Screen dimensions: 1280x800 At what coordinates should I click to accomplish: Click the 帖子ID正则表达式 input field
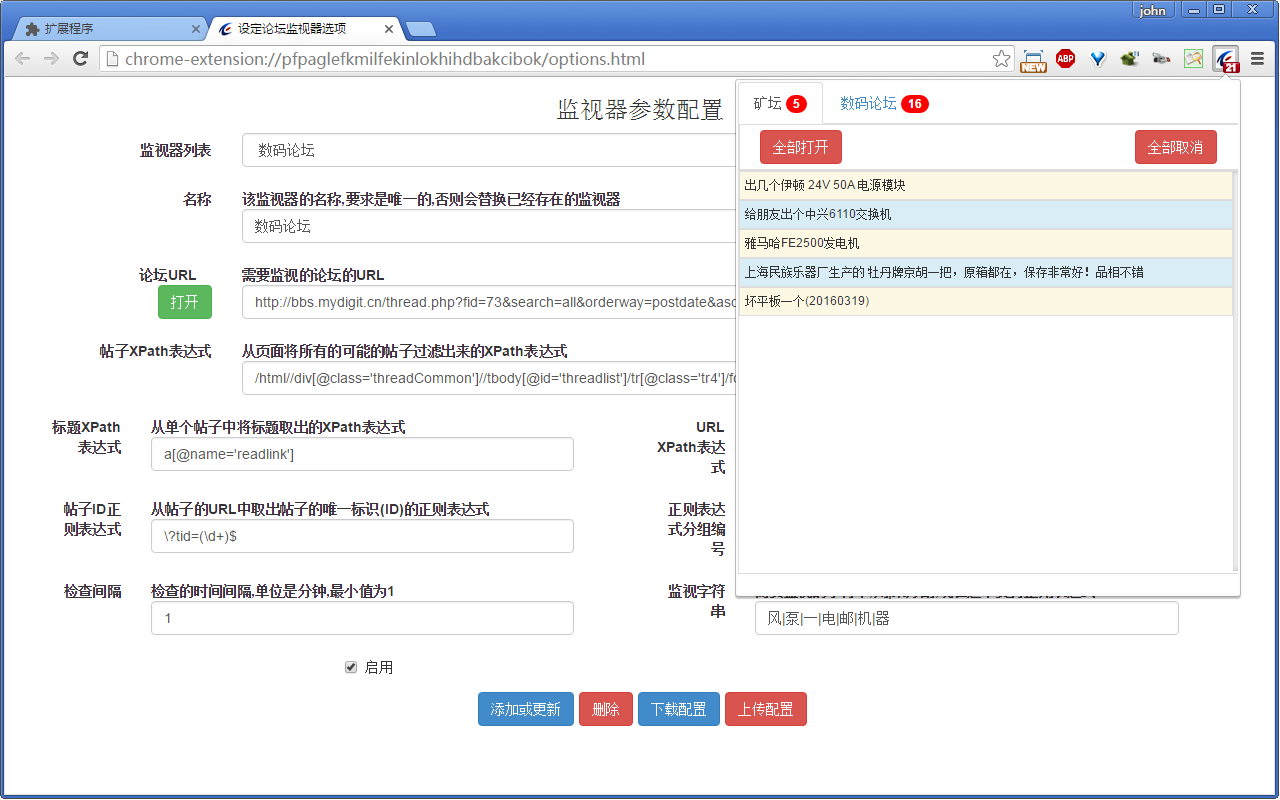coord(362,536)
